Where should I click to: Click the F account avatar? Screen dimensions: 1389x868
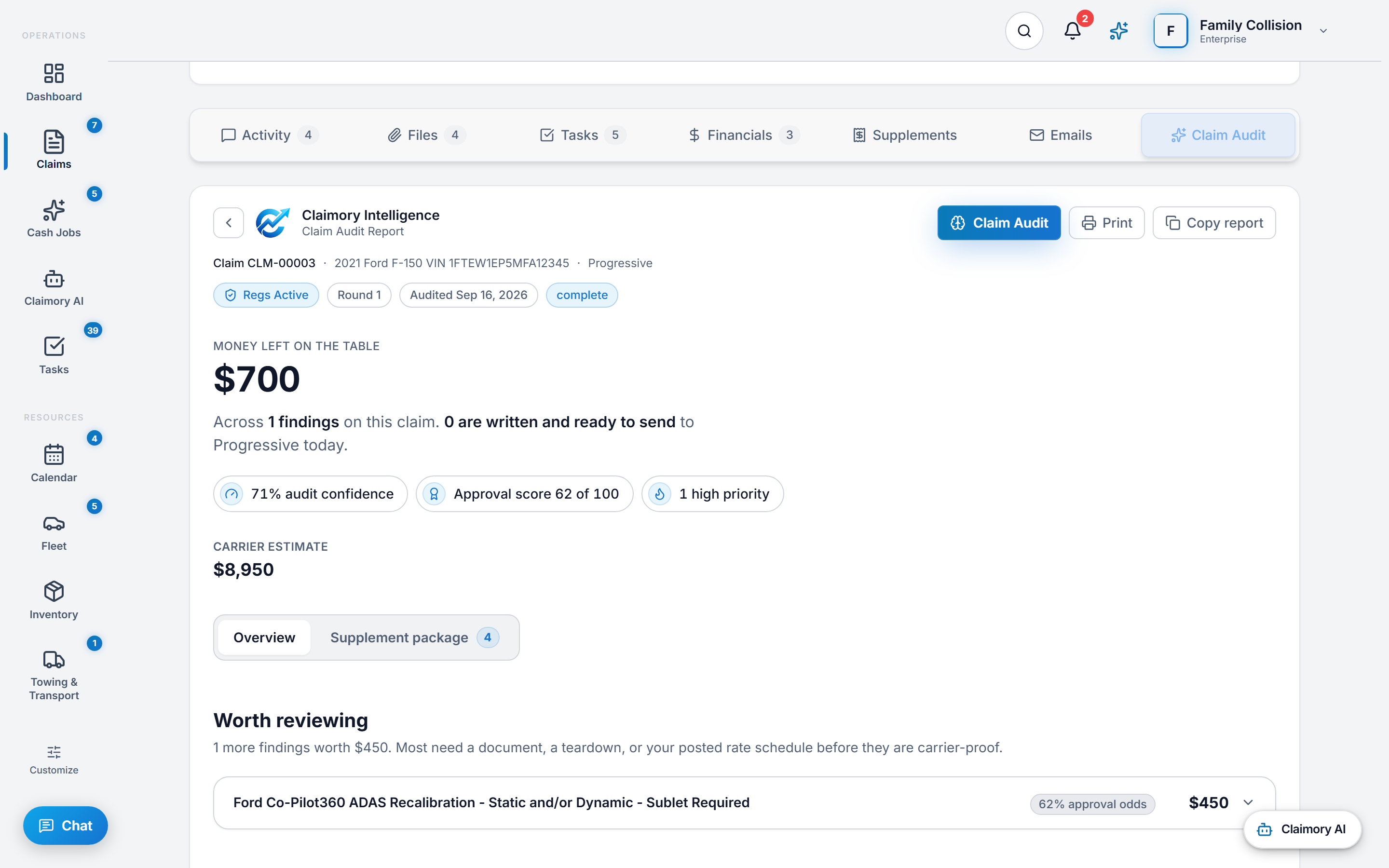click(x=1171, y=31)
